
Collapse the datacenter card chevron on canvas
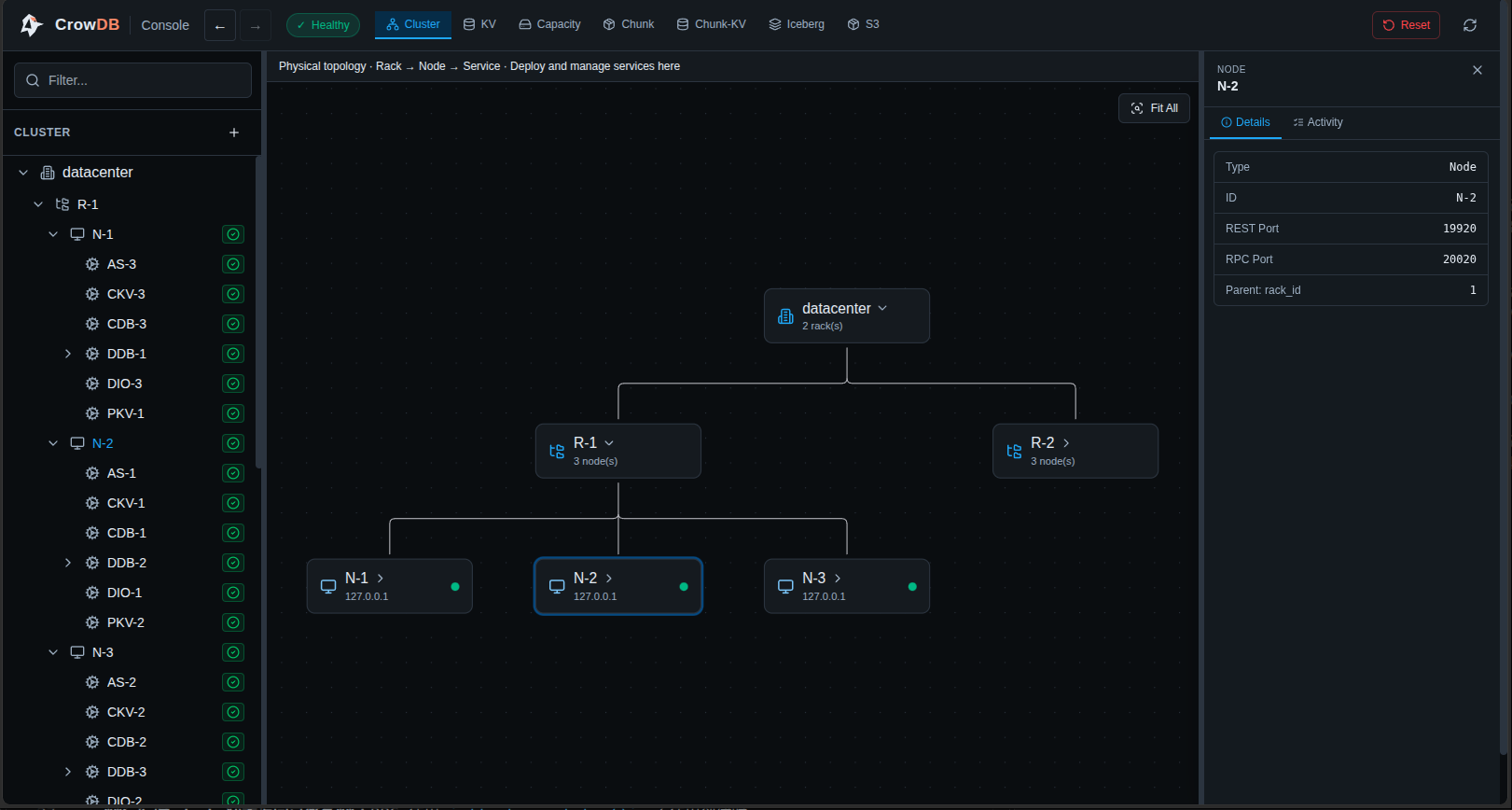point(882,308)
